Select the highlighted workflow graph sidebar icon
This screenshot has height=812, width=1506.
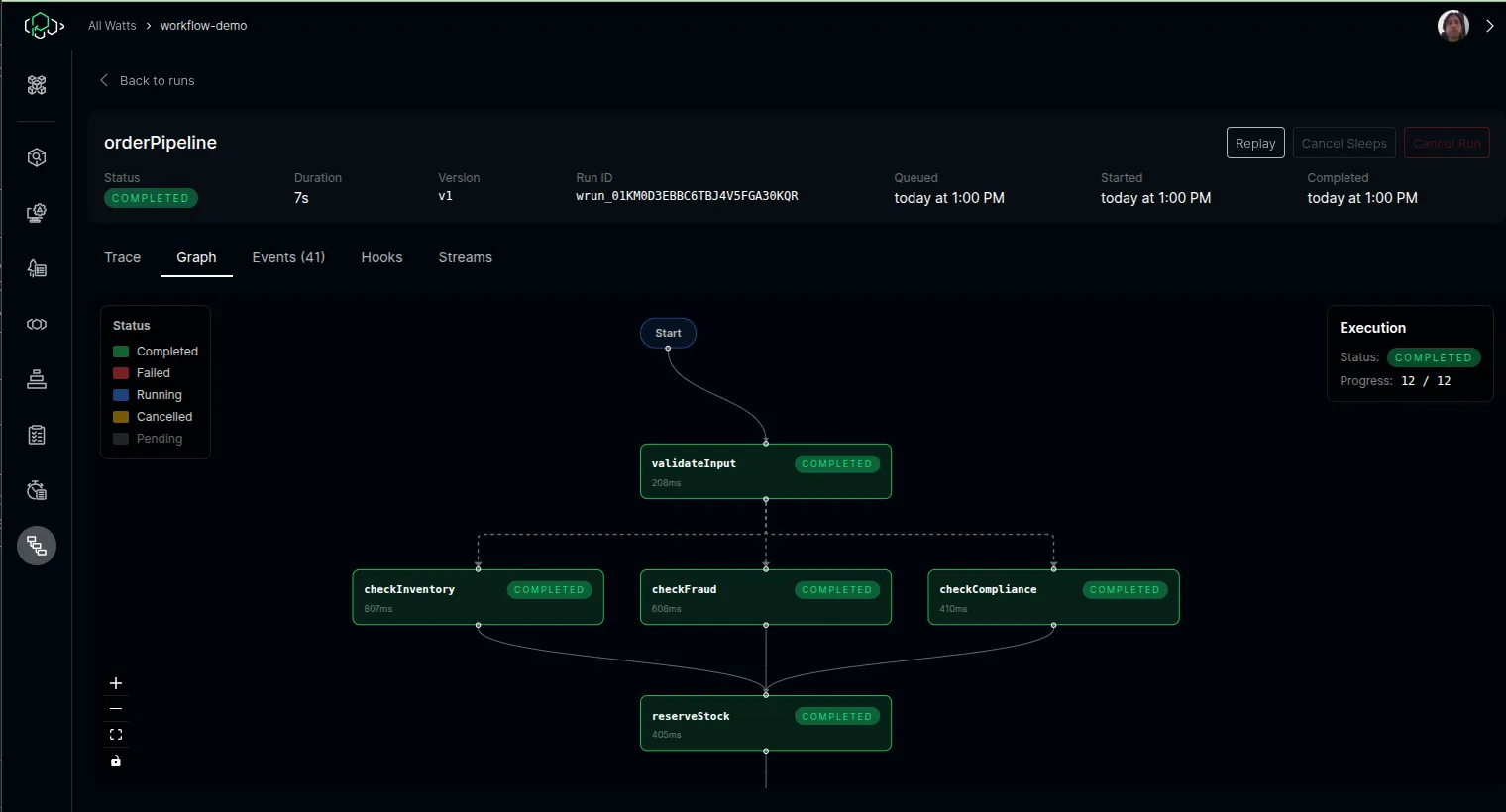click(x=36, y=546)
